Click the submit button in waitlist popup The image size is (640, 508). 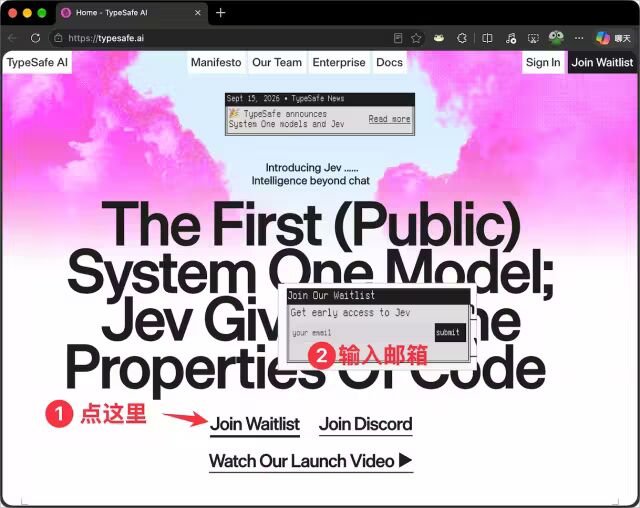click(450, 332)
